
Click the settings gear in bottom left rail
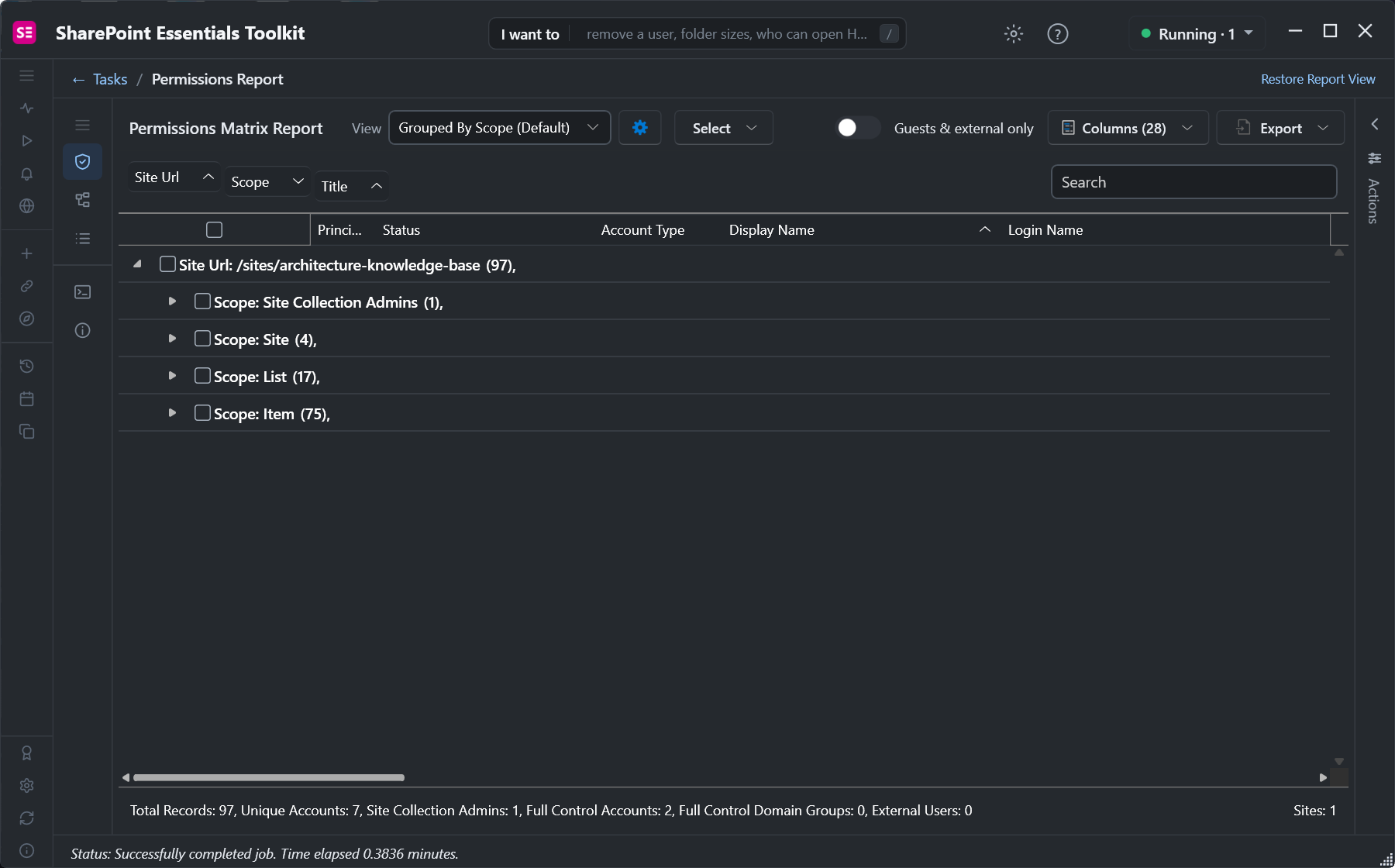pyautogui.click(x=27, y=786)
